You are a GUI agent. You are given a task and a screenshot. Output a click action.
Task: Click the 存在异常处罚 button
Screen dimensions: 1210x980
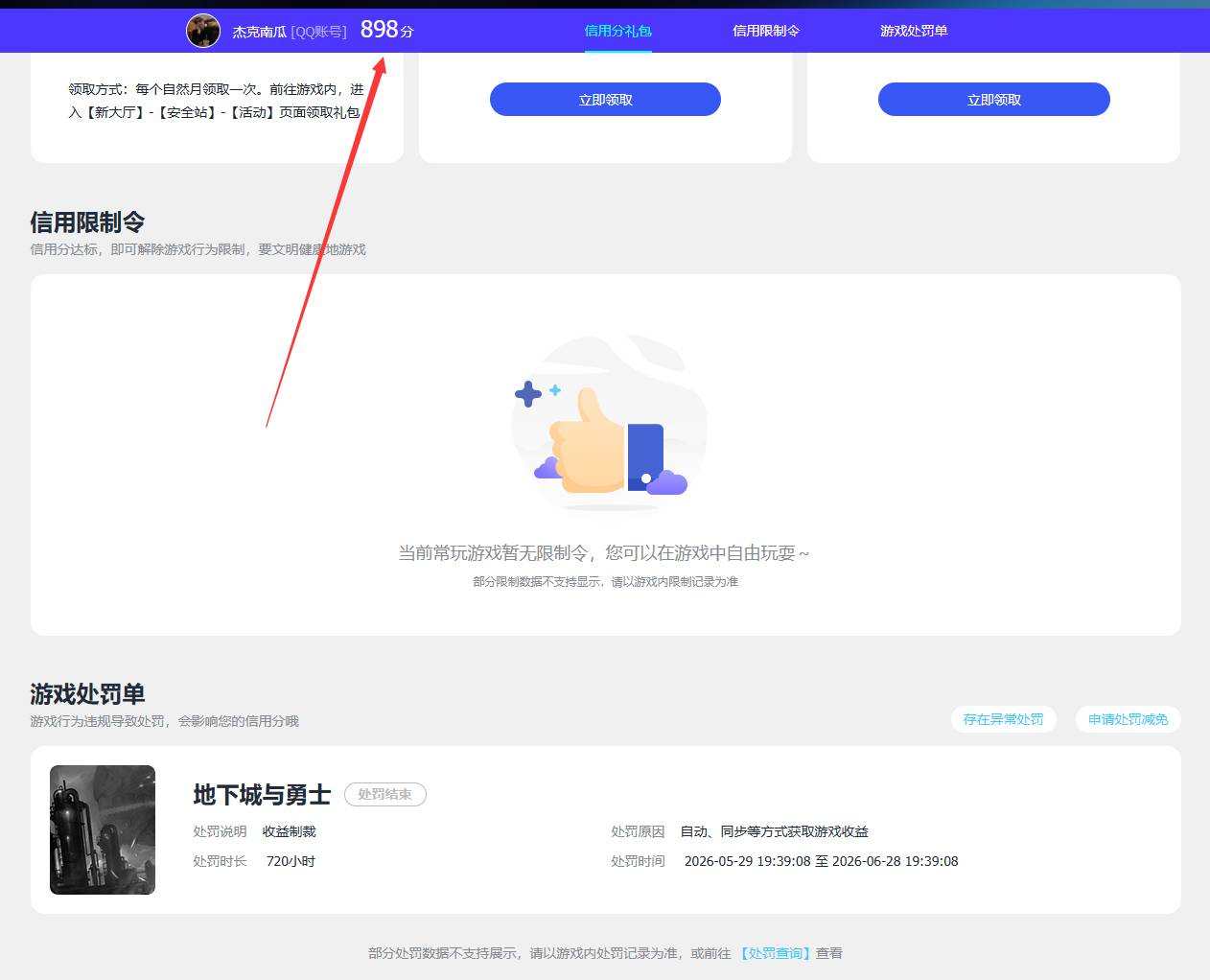[x=1003, y=719]
